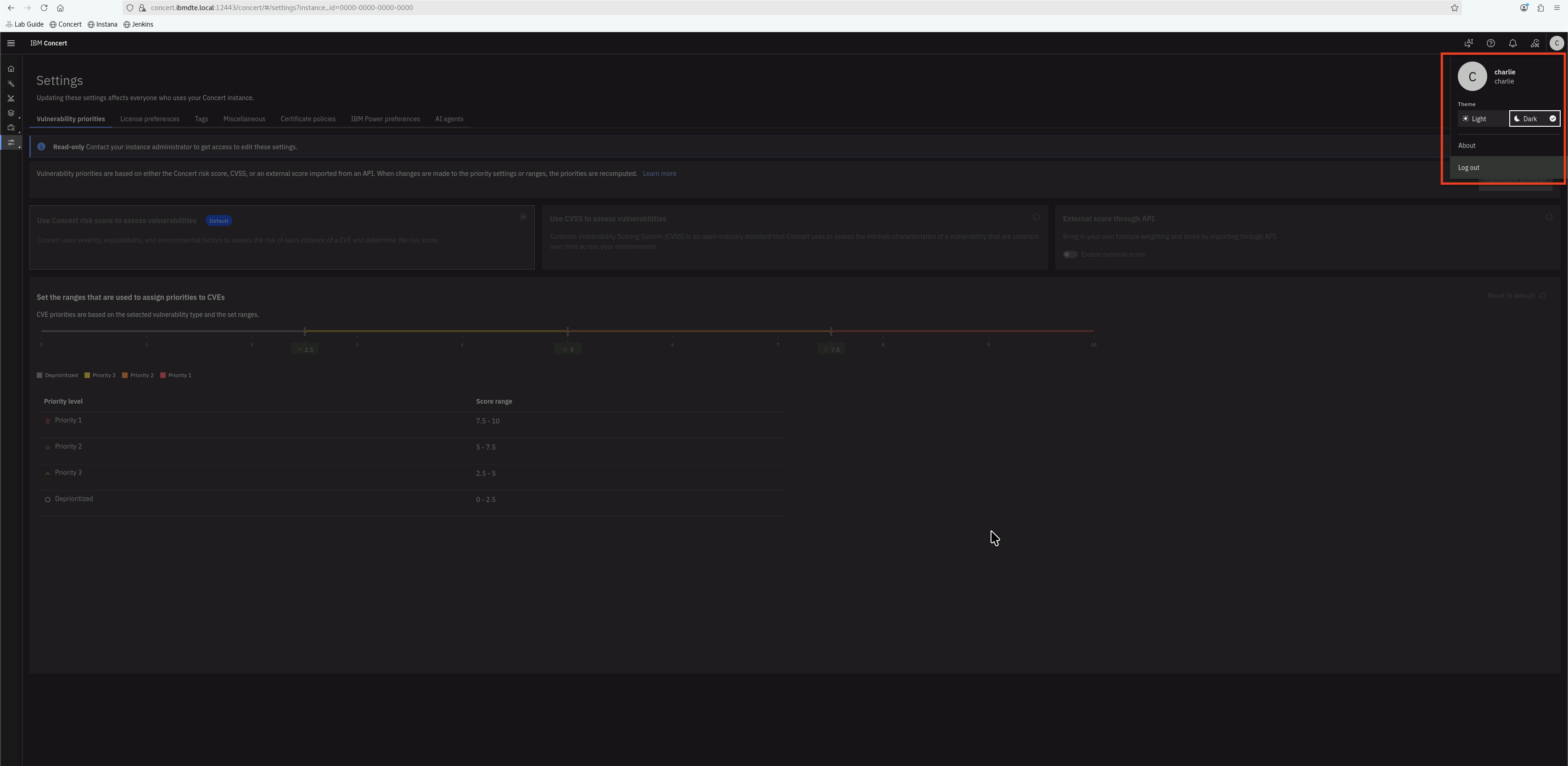Select External score through API radio
The height and width of the screenshot is (766, 1568).
tap(1549, 217)
